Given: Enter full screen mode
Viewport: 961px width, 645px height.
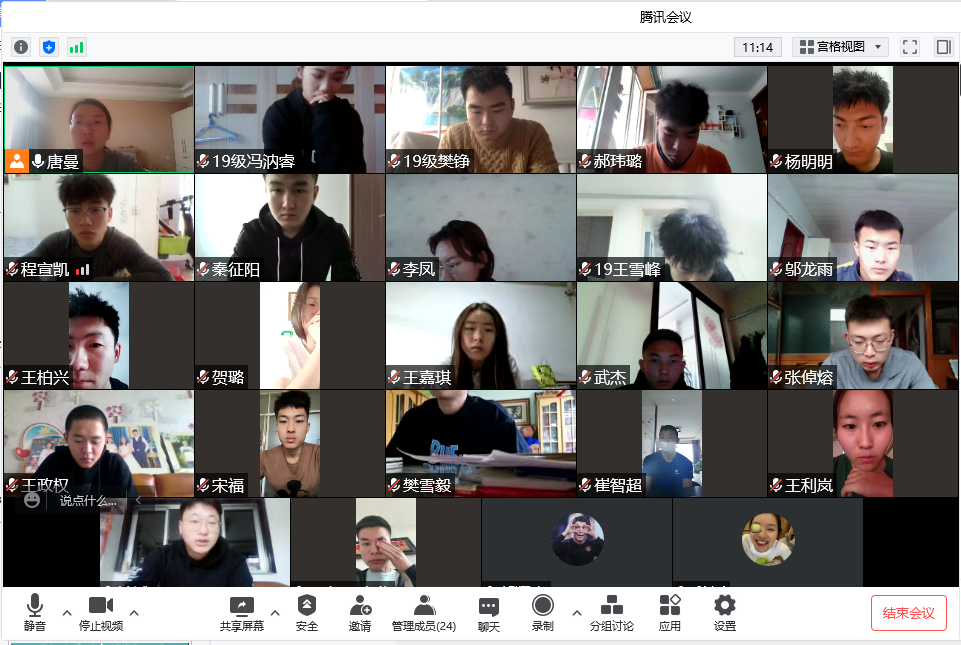Looking at the screenshot, I should point(909,47).
